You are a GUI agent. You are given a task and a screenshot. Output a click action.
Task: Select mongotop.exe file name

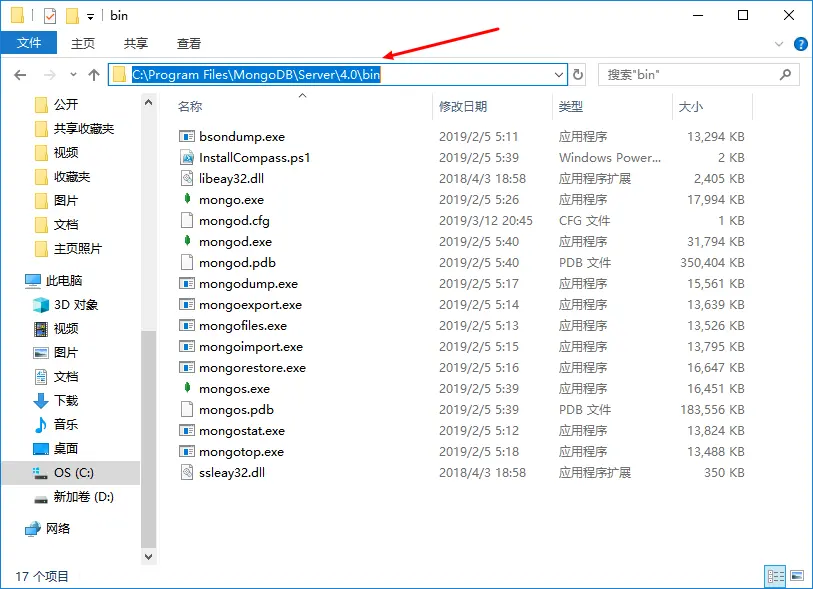click(241, 452)
